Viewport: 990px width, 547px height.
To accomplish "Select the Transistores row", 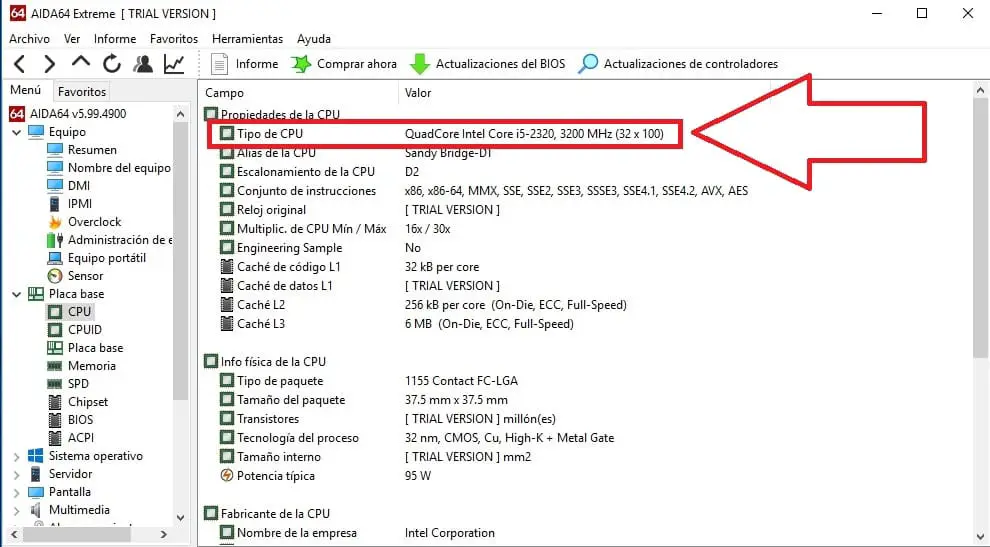I will pos(388,419).
